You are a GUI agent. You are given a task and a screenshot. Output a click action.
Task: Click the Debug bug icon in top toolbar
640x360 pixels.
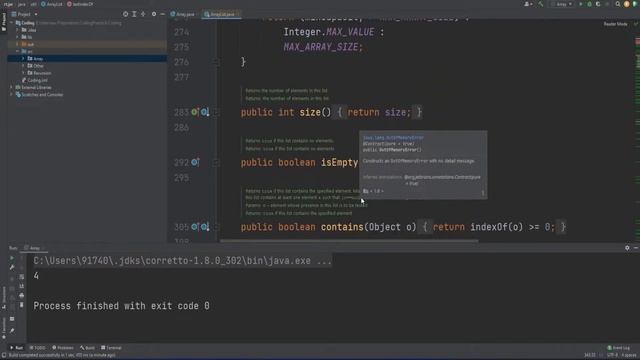tap(589, 4)
